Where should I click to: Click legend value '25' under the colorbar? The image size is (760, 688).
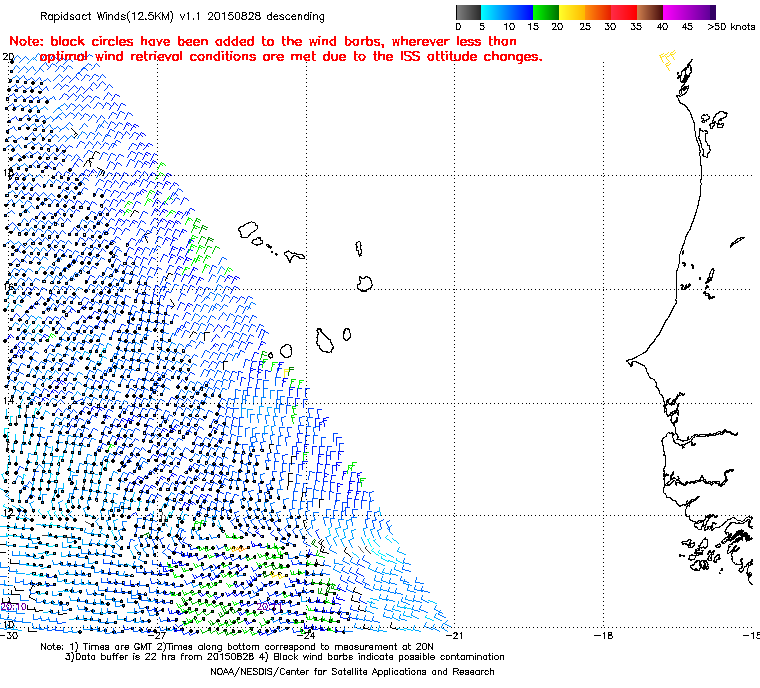585,27
